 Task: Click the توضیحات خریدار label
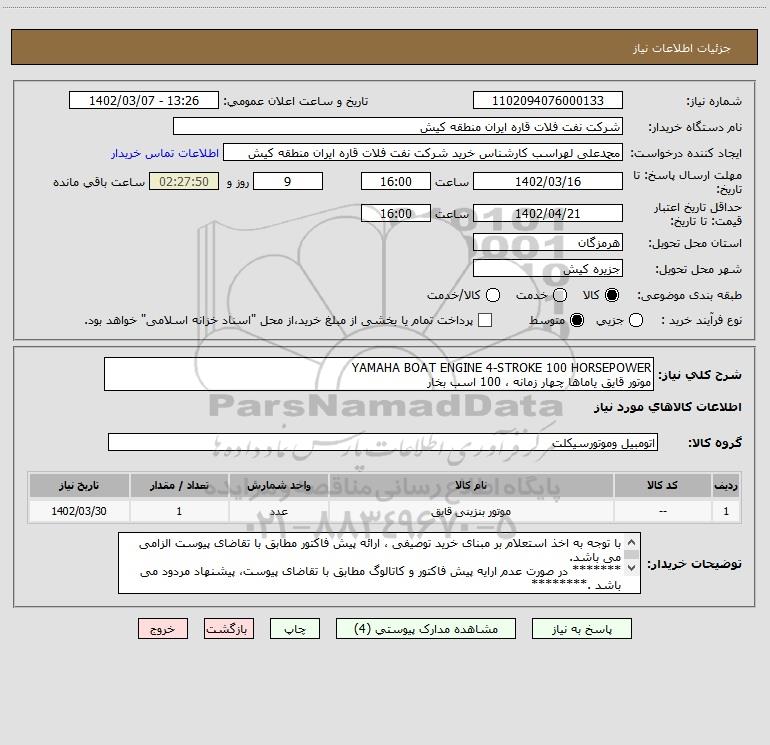point(694,564)
